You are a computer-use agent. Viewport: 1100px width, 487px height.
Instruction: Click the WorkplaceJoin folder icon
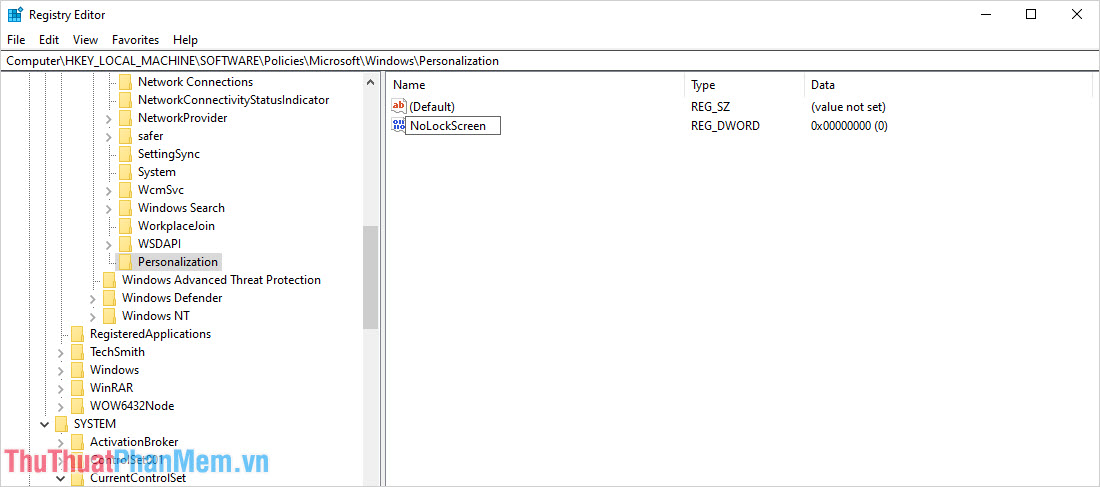coord(125,226)
